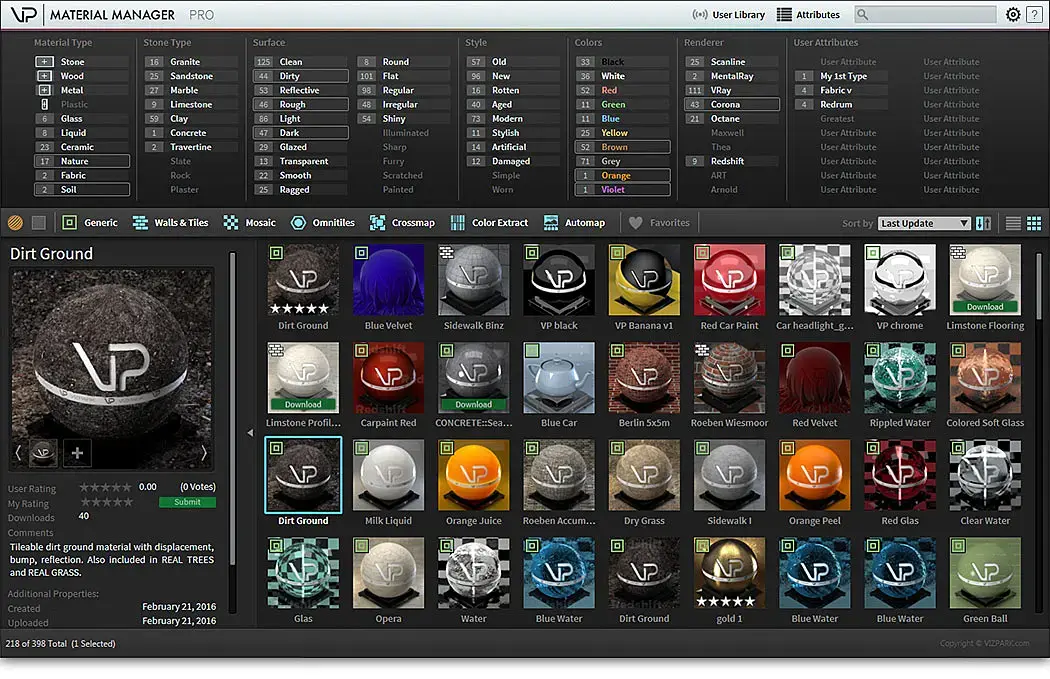Set My Rating stars

click(x=106, y=502)
